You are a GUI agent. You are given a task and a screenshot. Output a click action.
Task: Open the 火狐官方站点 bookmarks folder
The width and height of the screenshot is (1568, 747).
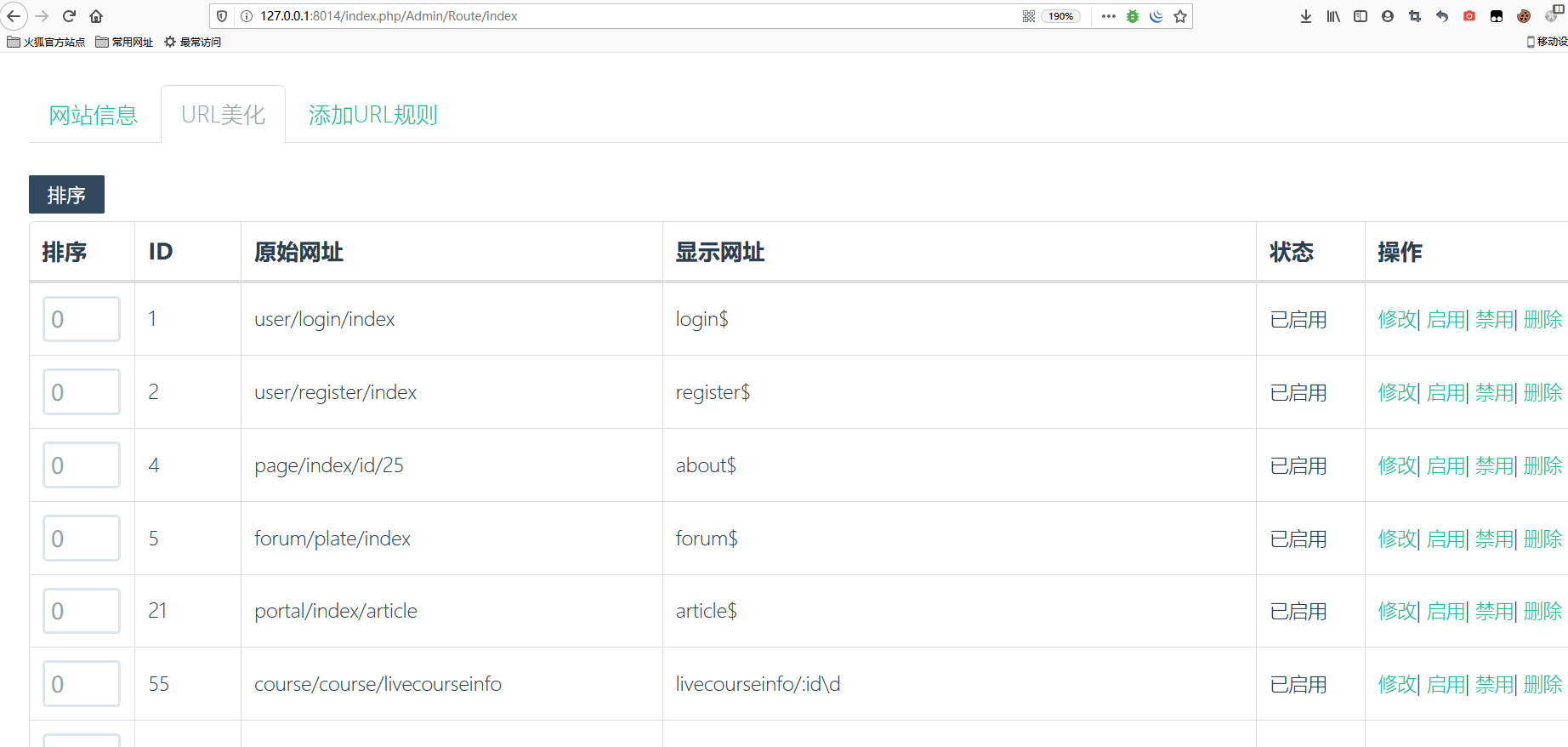click(x=46, y=42)
